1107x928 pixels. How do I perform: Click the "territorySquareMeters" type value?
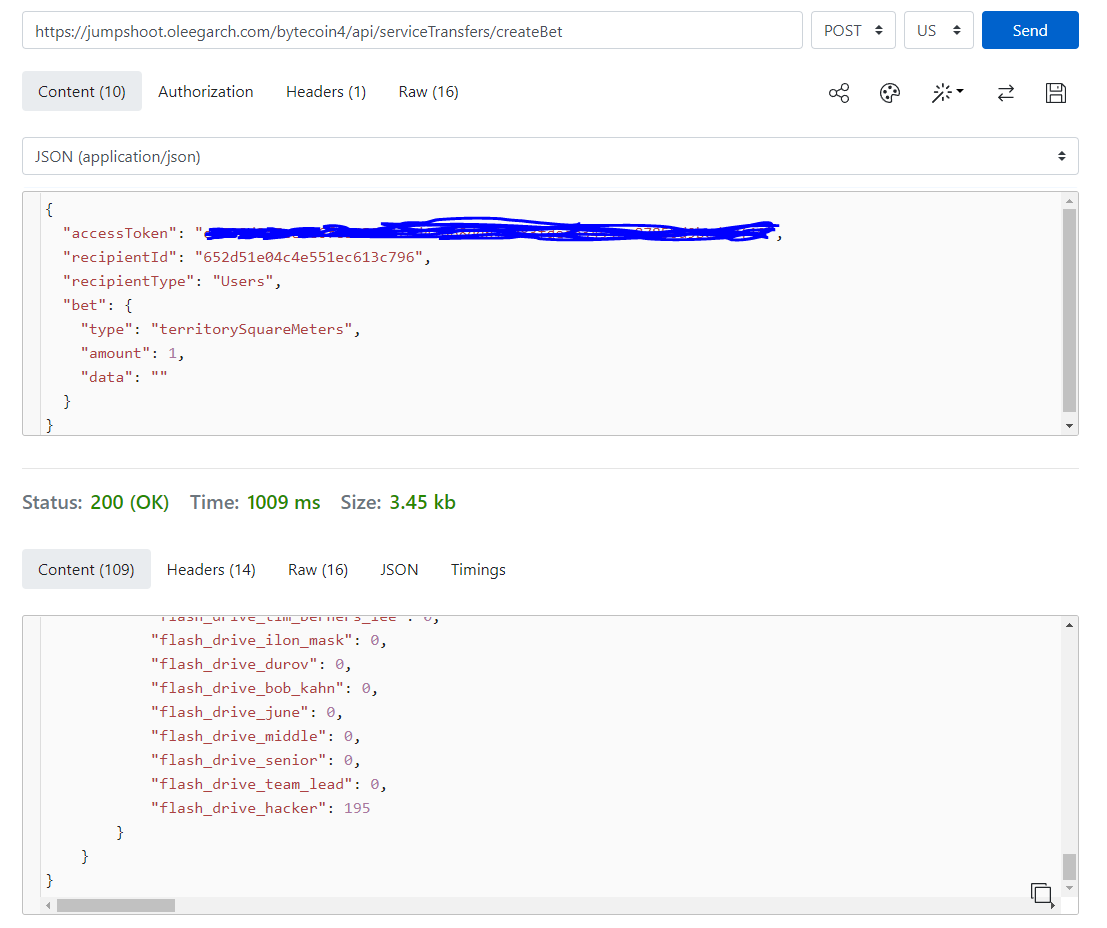click(x=251, y=329)
